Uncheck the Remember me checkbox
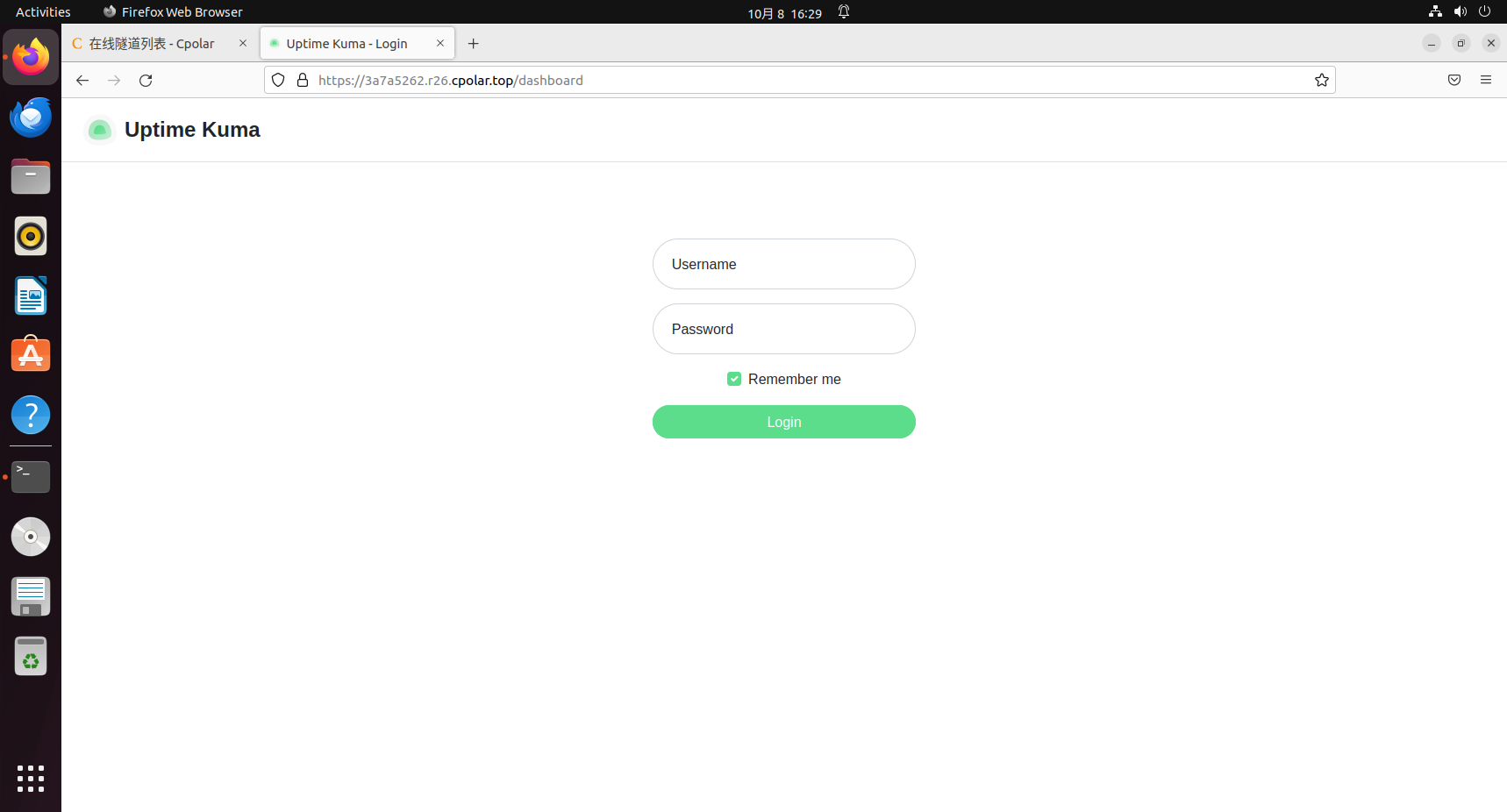This screenshot has width=1507, height=812. [734, 379]
